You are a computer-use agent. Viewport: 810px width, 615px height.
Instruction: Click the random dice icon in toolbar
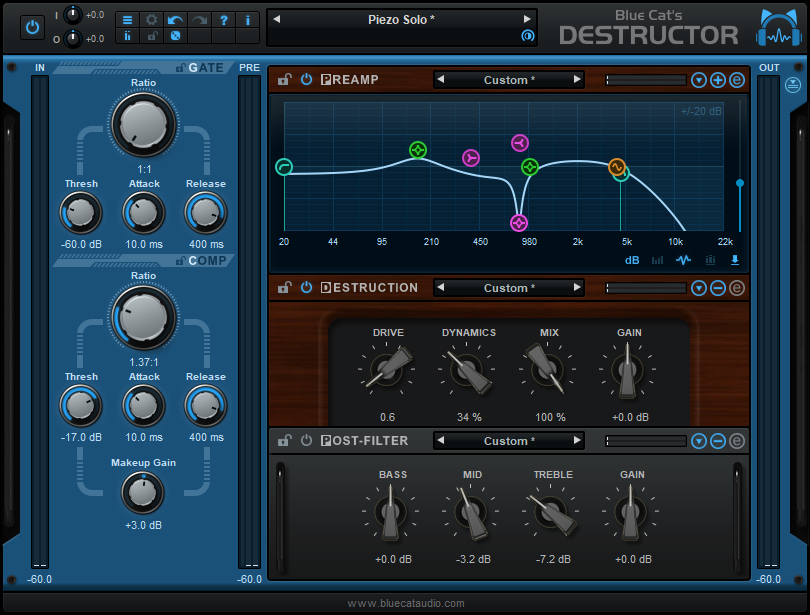(175, 36)
